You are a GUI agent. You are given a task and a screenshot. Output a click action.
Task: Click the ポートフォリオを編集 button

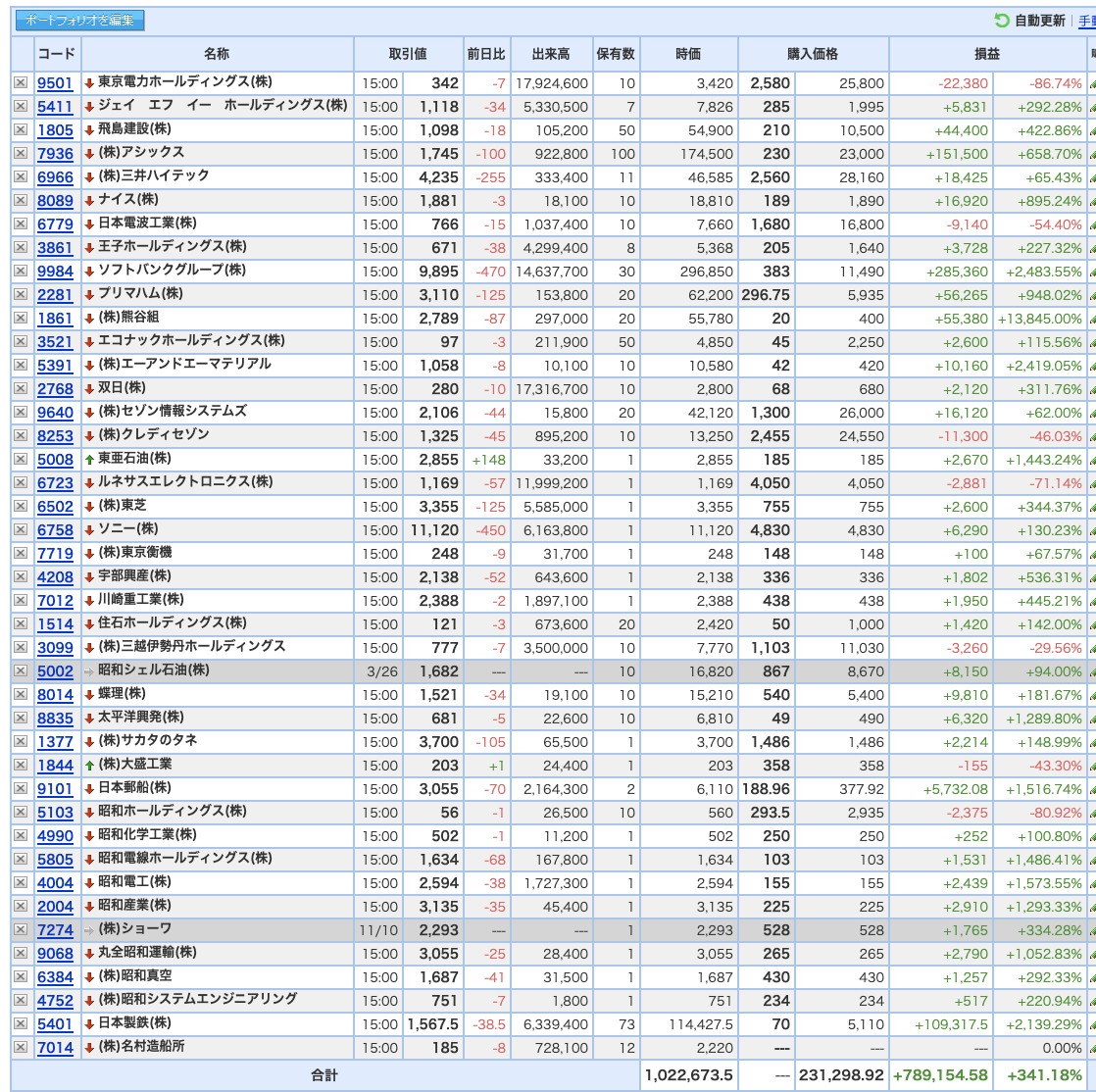click(x=79, y=21)
